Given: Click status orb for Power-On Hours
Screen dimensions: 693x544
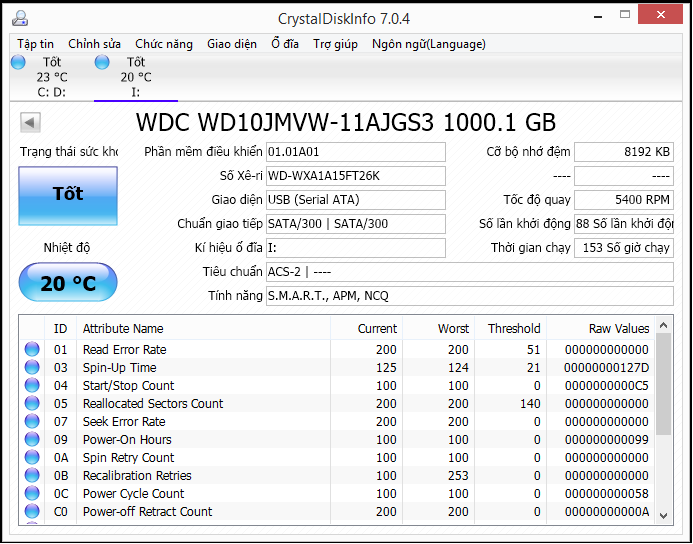Looking at the screenshot, I should tap(32, 440).
